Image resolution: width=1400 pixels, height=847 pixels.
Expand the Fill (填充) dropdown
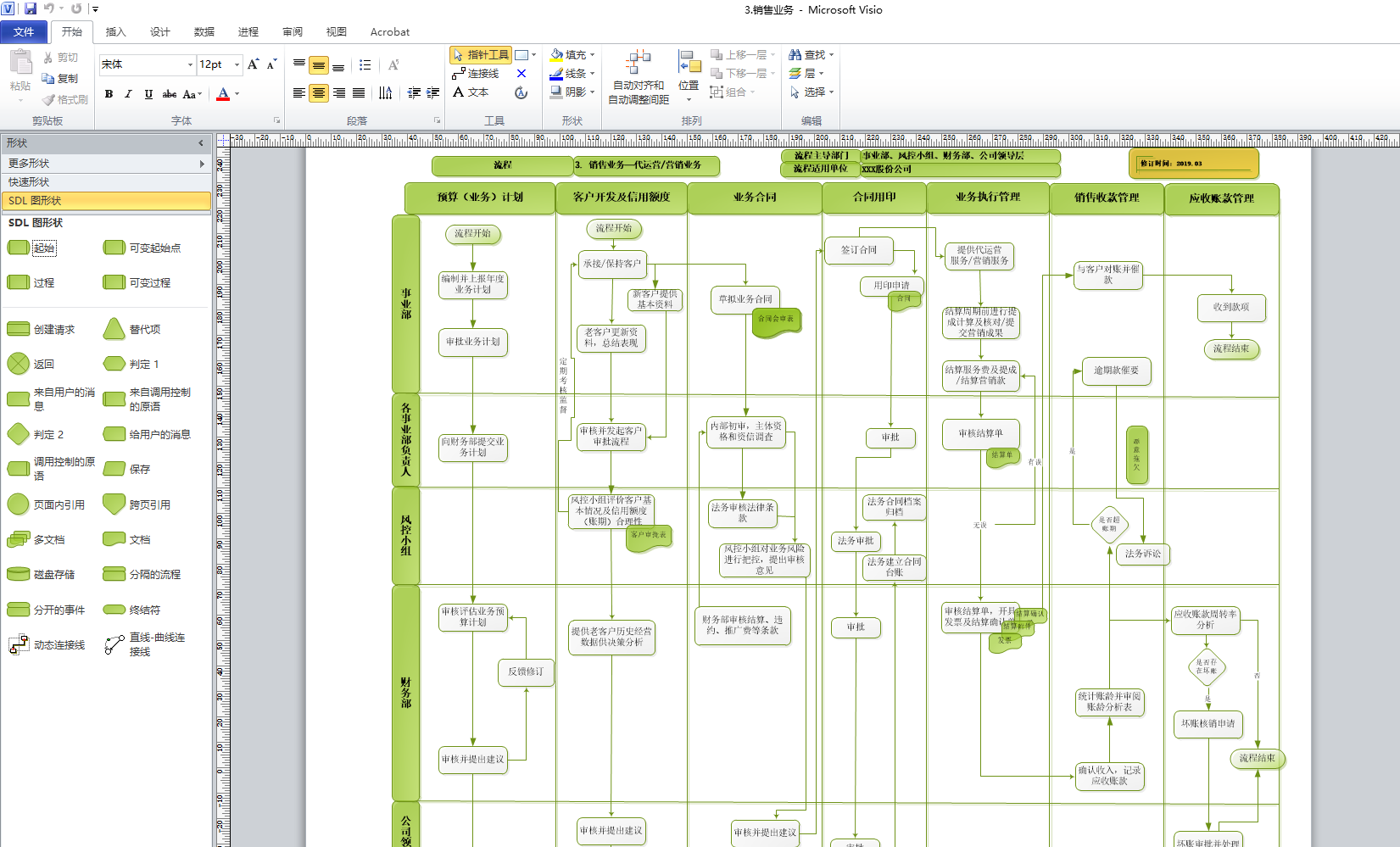coord(592,54)
